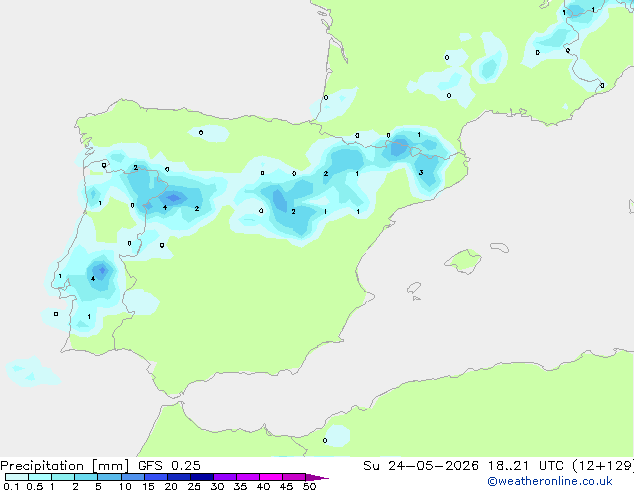Click the '35' legend scale label

(x=240, y=486)
